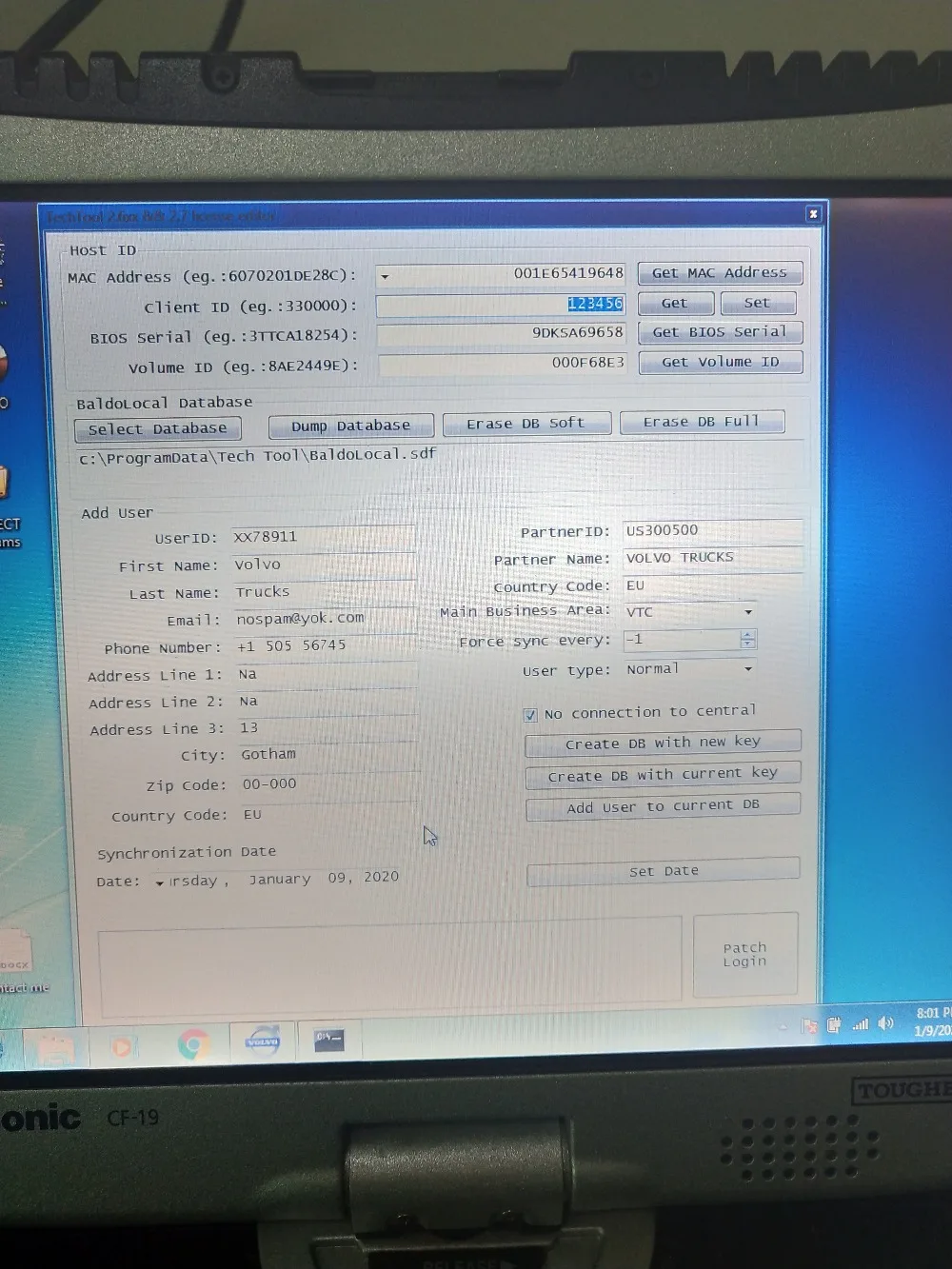Viewport: 952px width, 1269px height.
Task: Click the Client ID Get button
Action: tap(674, 303)
